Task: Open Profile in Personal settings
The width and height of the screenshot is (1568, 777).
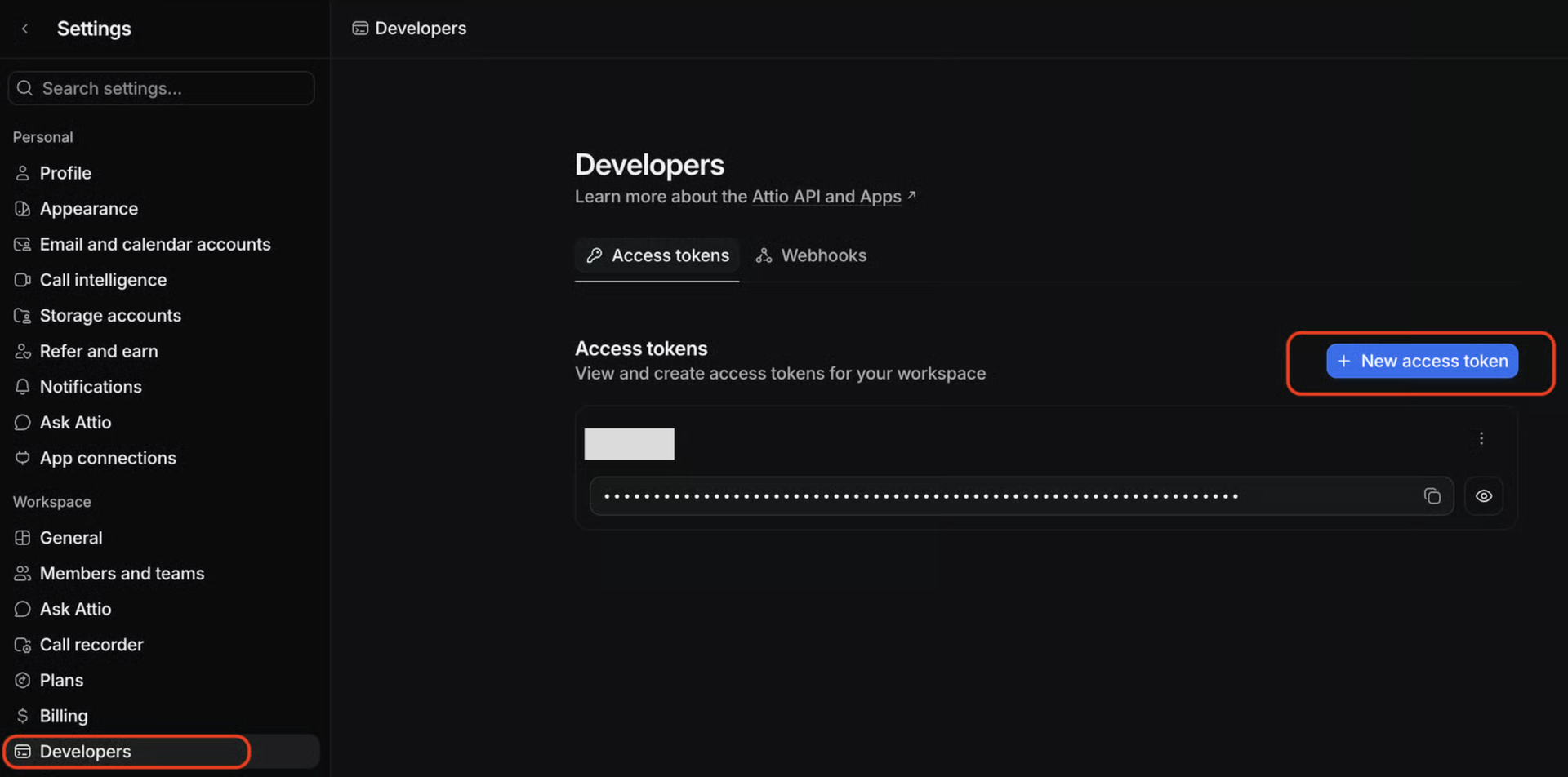Action: coord(65,173)
